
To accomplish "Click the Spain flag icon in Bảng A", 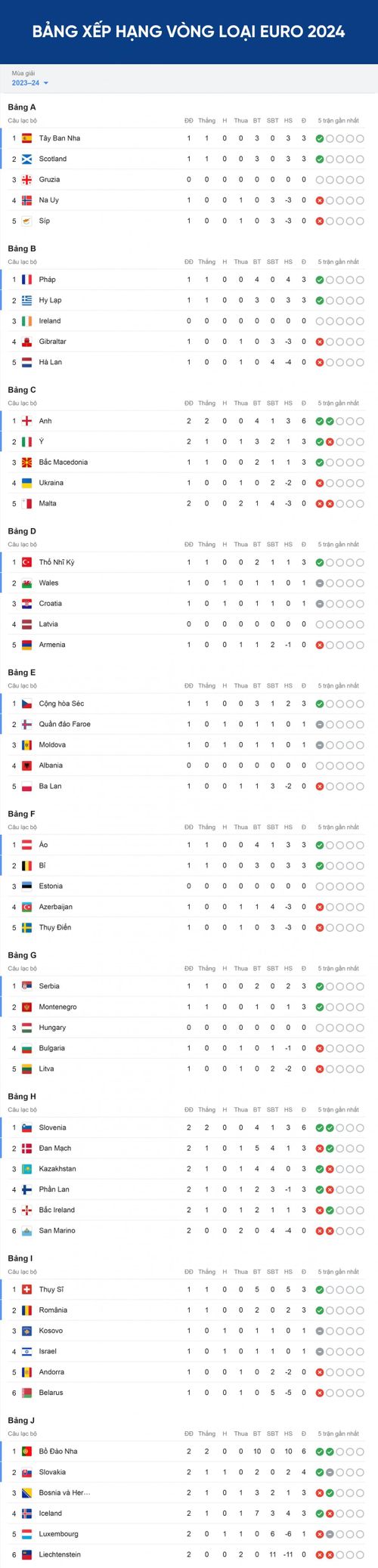I will (x=27, y=138).
